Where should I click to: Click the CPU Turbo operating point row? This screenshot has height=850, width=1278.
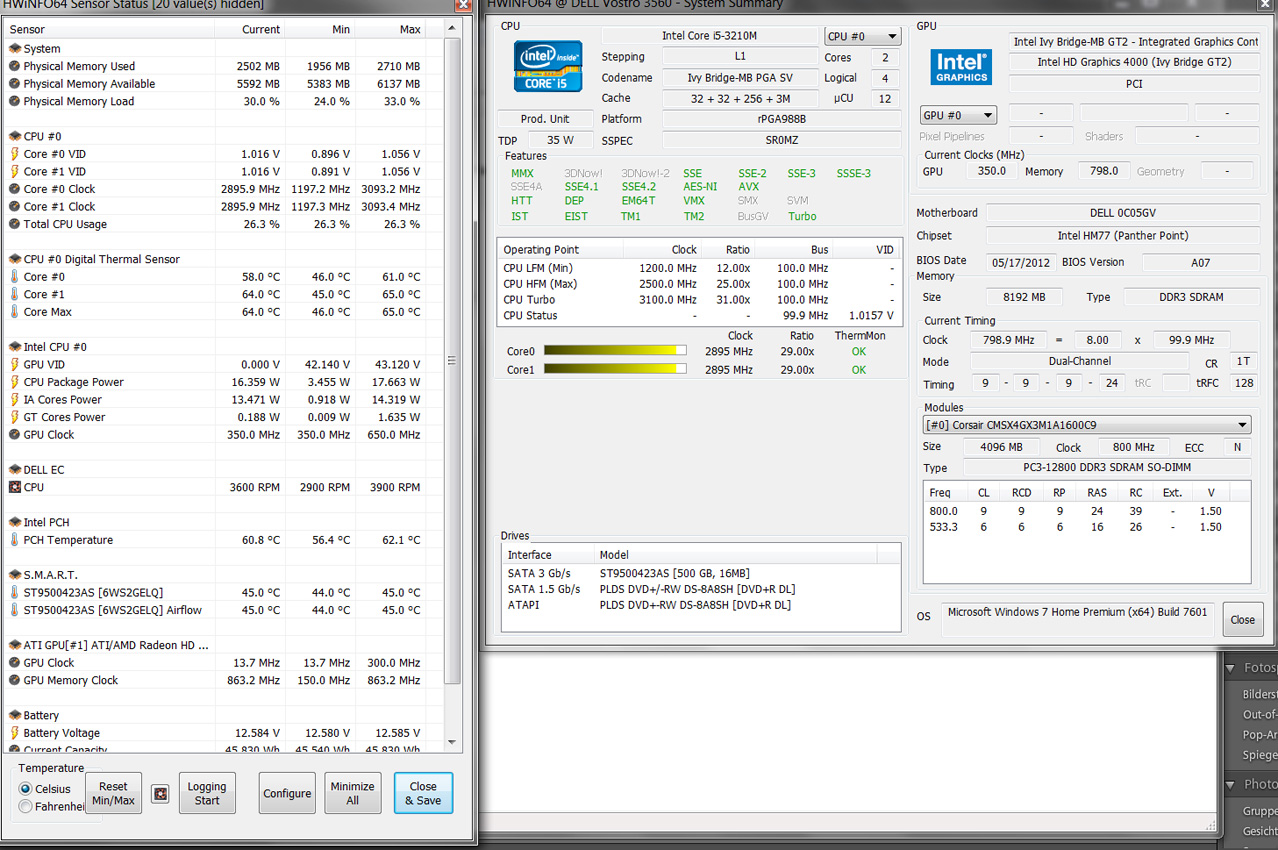coord(701,300)
